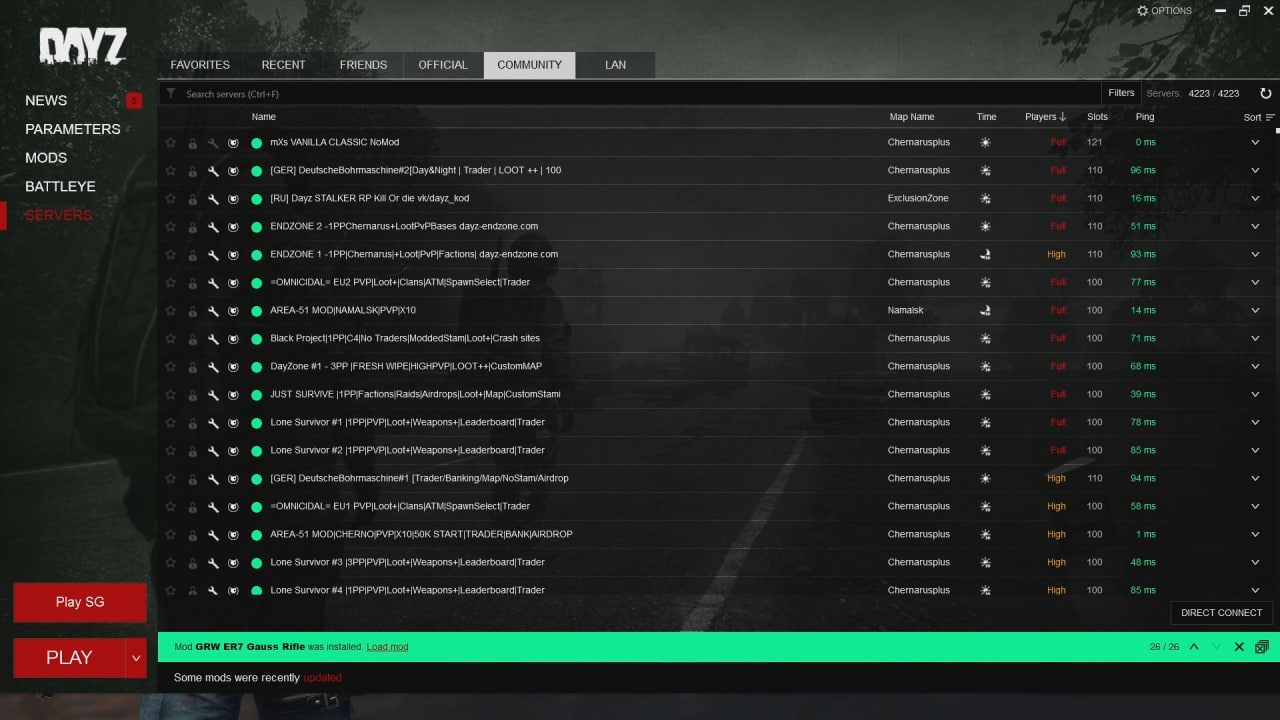Screen dimensions: 1280x720
Task: Refresh the server list
Action: click(1265, 93)
